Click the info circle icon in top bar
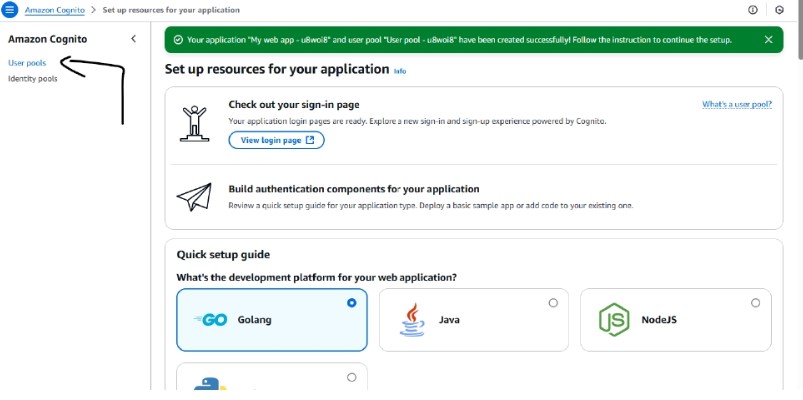The width and height of the screenshot is (803, 400). click(752, 10)
